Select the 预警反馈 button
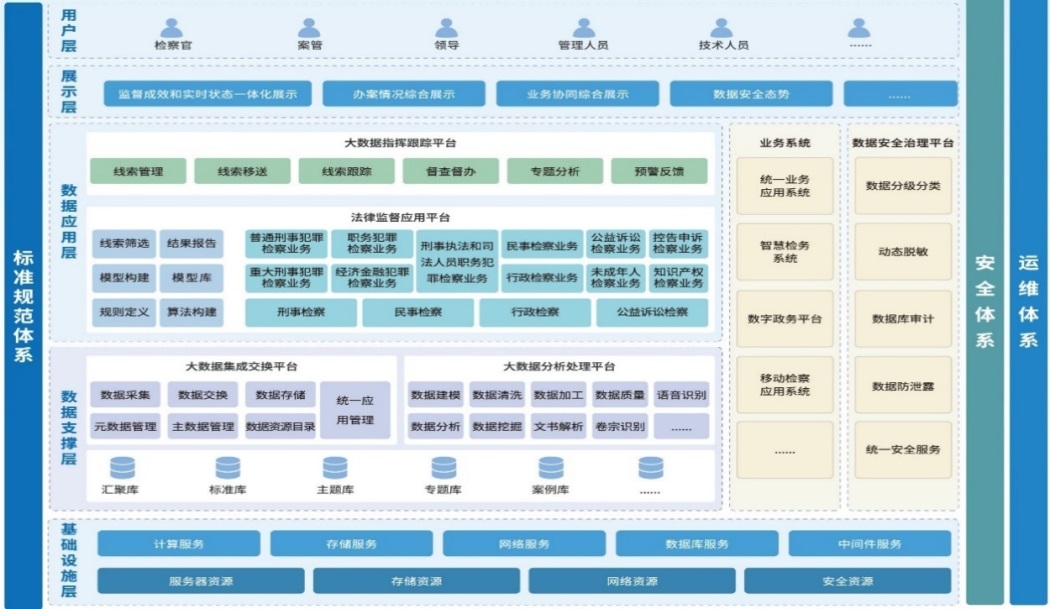This screenshot has width=1050, height=609. (659, 171)
